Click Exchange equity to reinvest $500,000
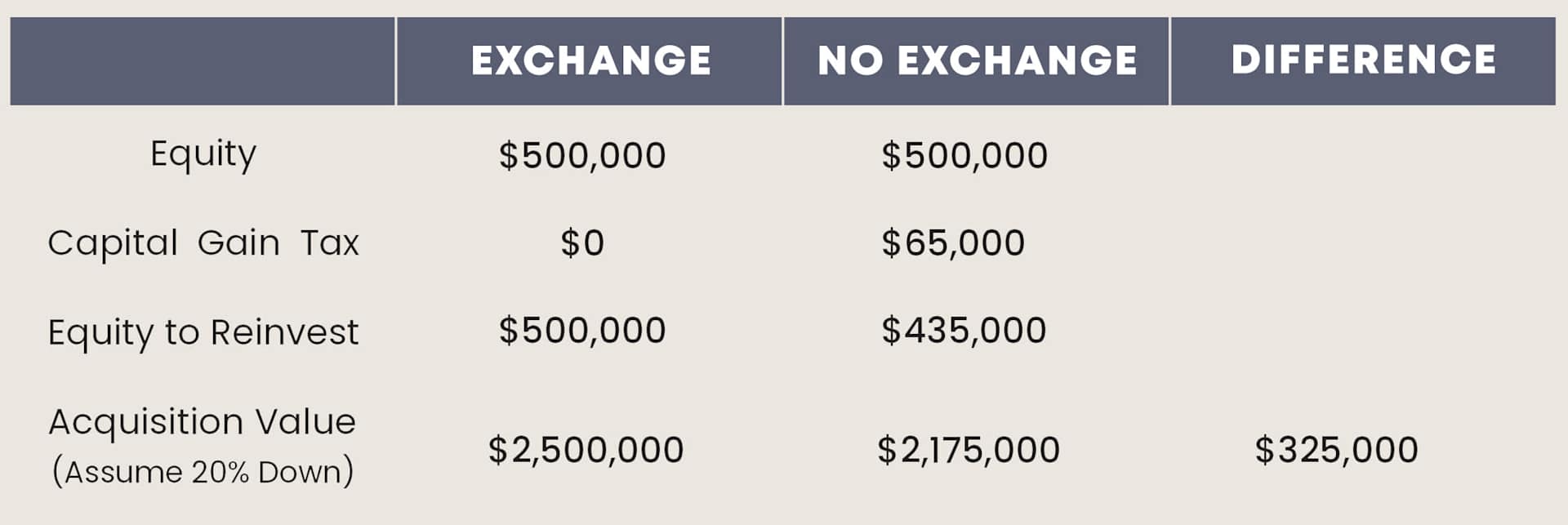 click(582, 331)
